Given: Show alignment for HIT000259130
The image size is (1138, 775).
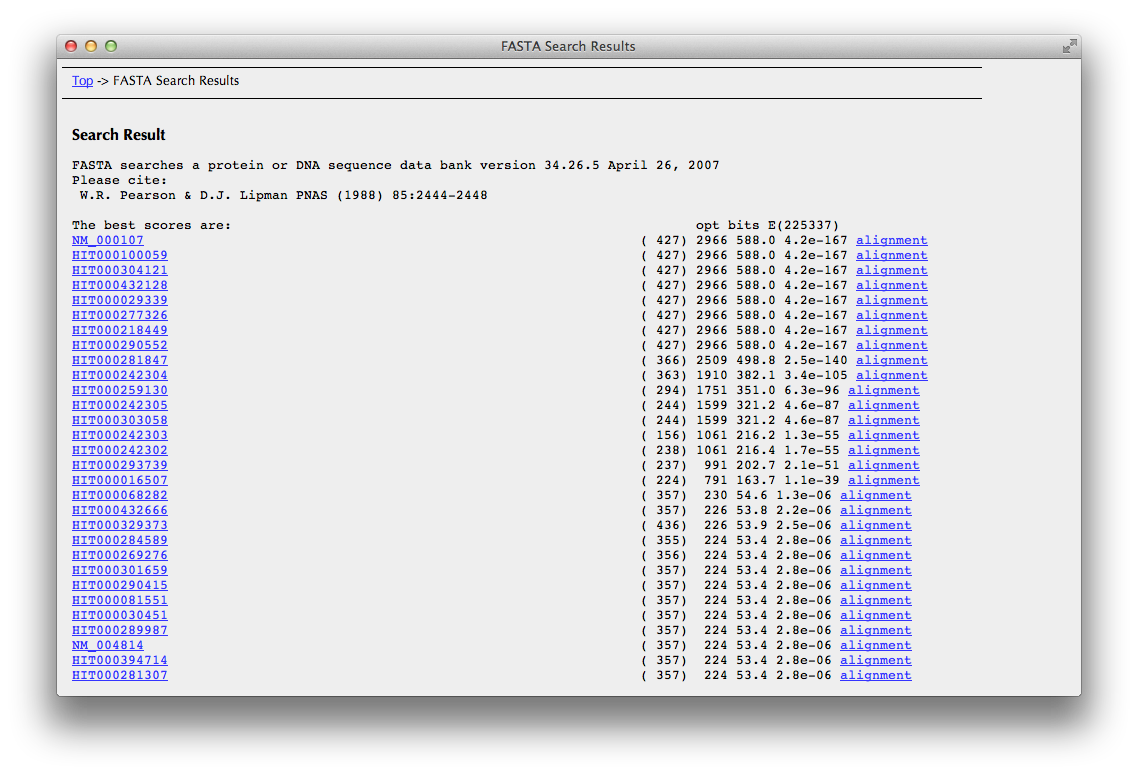Looking at the screenshot, I should (x=883, y=391).
